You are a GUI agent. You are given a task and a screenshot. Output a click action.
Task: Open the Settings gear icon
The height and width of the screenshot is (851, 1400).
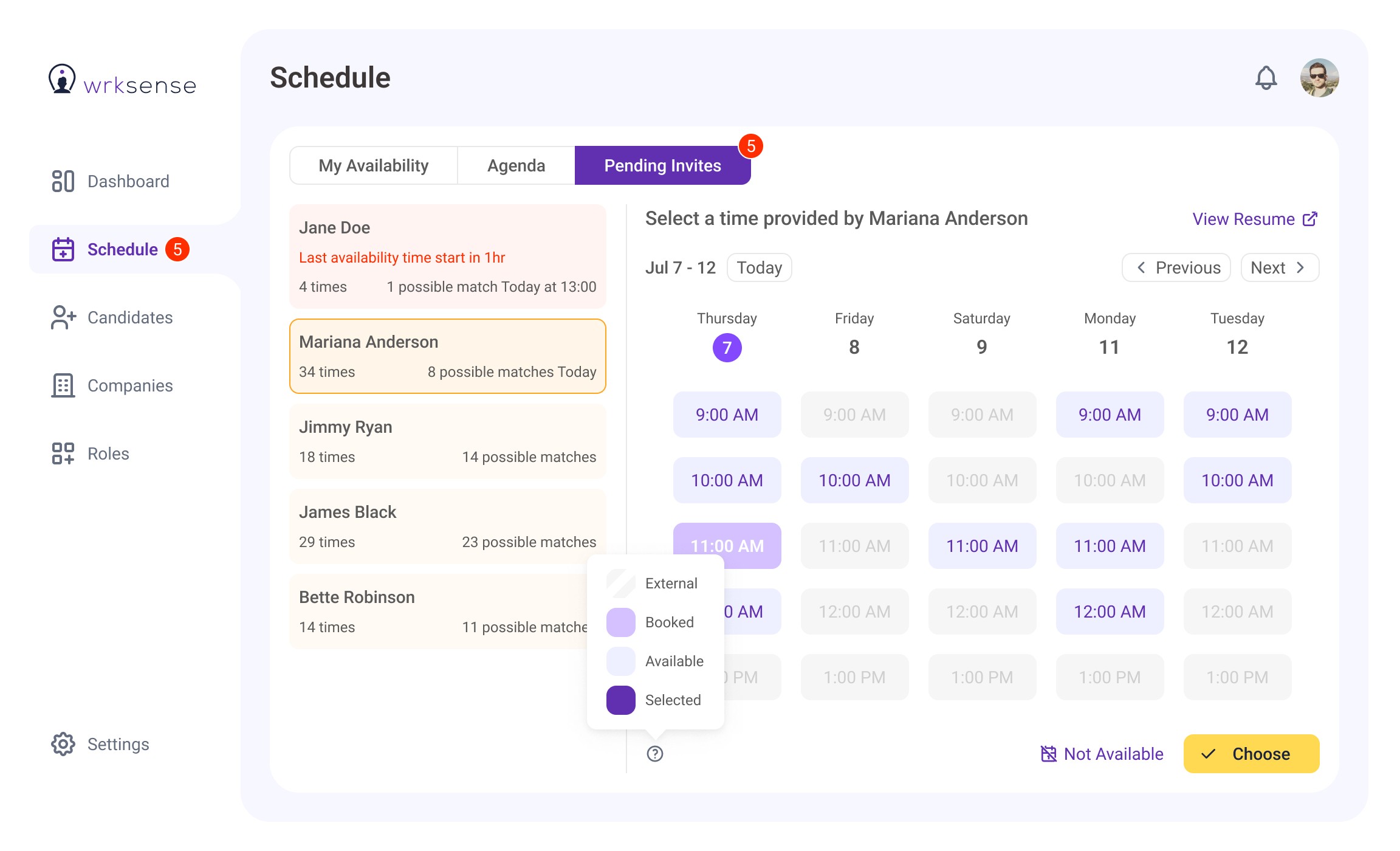point(63,744)
